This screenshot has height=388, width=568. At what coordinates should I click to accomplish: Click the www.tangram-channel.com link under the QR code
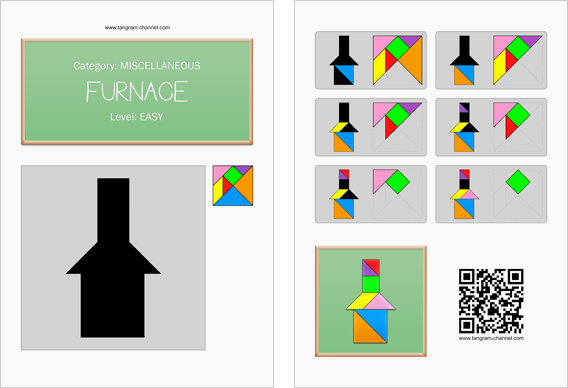pyautogui.click(x=491, y=338)
